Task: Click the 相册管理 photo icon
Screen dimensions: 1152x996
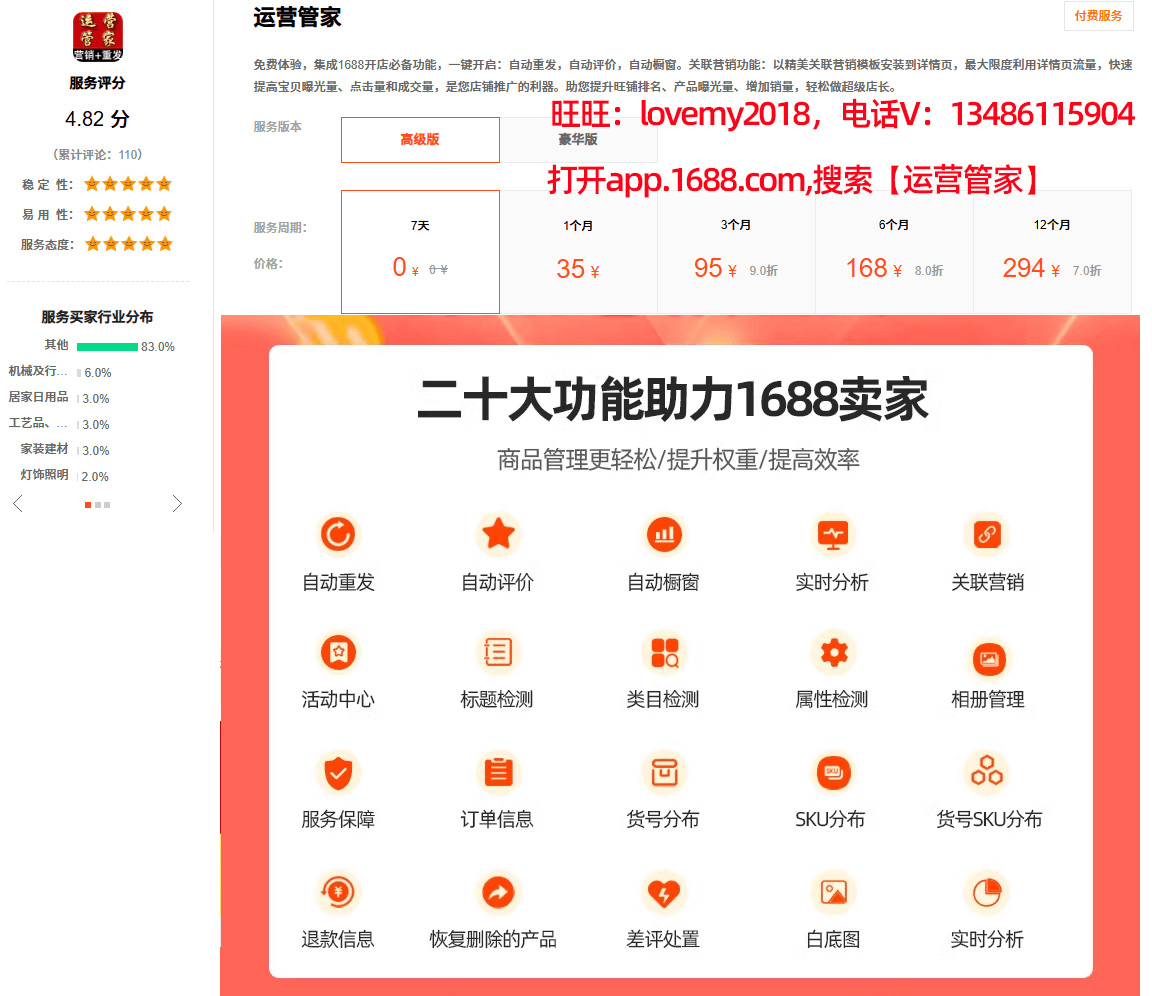Action: pyautogui.click(x=988, y=659)
